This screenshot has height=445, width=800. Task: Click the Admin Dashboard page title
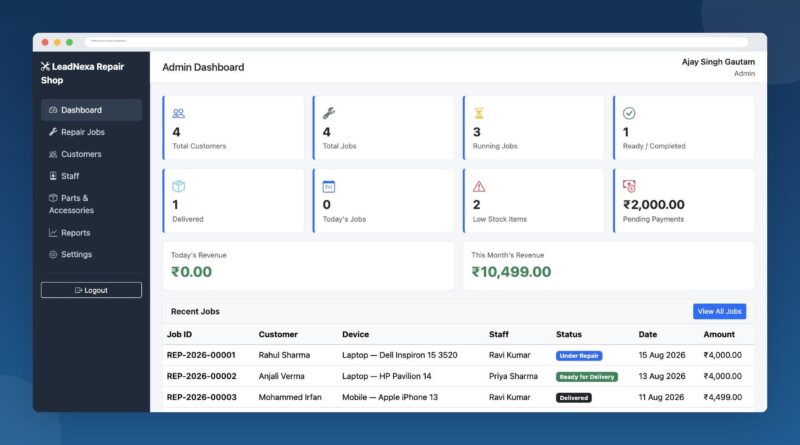point(203,67)
